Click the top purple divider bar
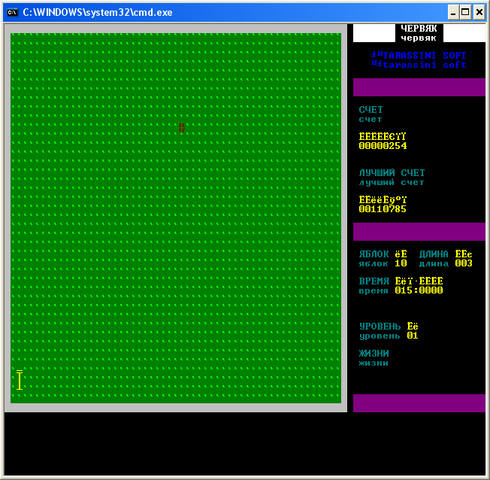The height and width of the screenshot is (480, 490). coord(419,87)
